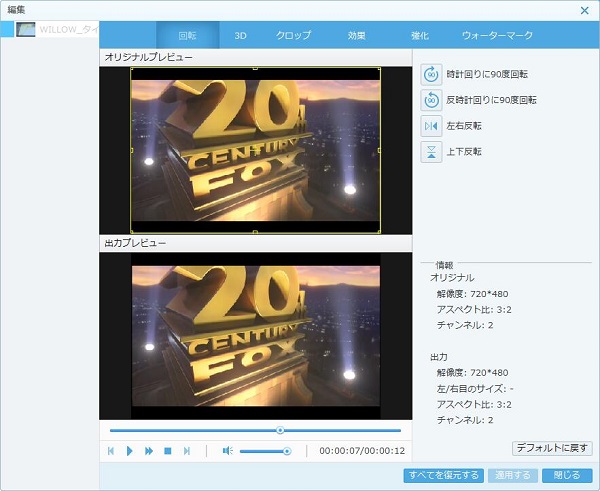Screen dimensions: 600x491
Task: Select the 時計回りに90度回転 label
Action: click(487, 74)
